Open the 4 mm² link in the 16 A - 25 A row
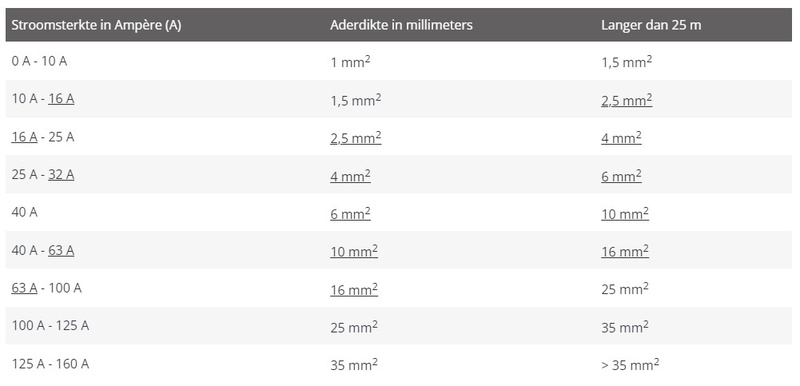800x386 pixels. [x=621, y=137]
